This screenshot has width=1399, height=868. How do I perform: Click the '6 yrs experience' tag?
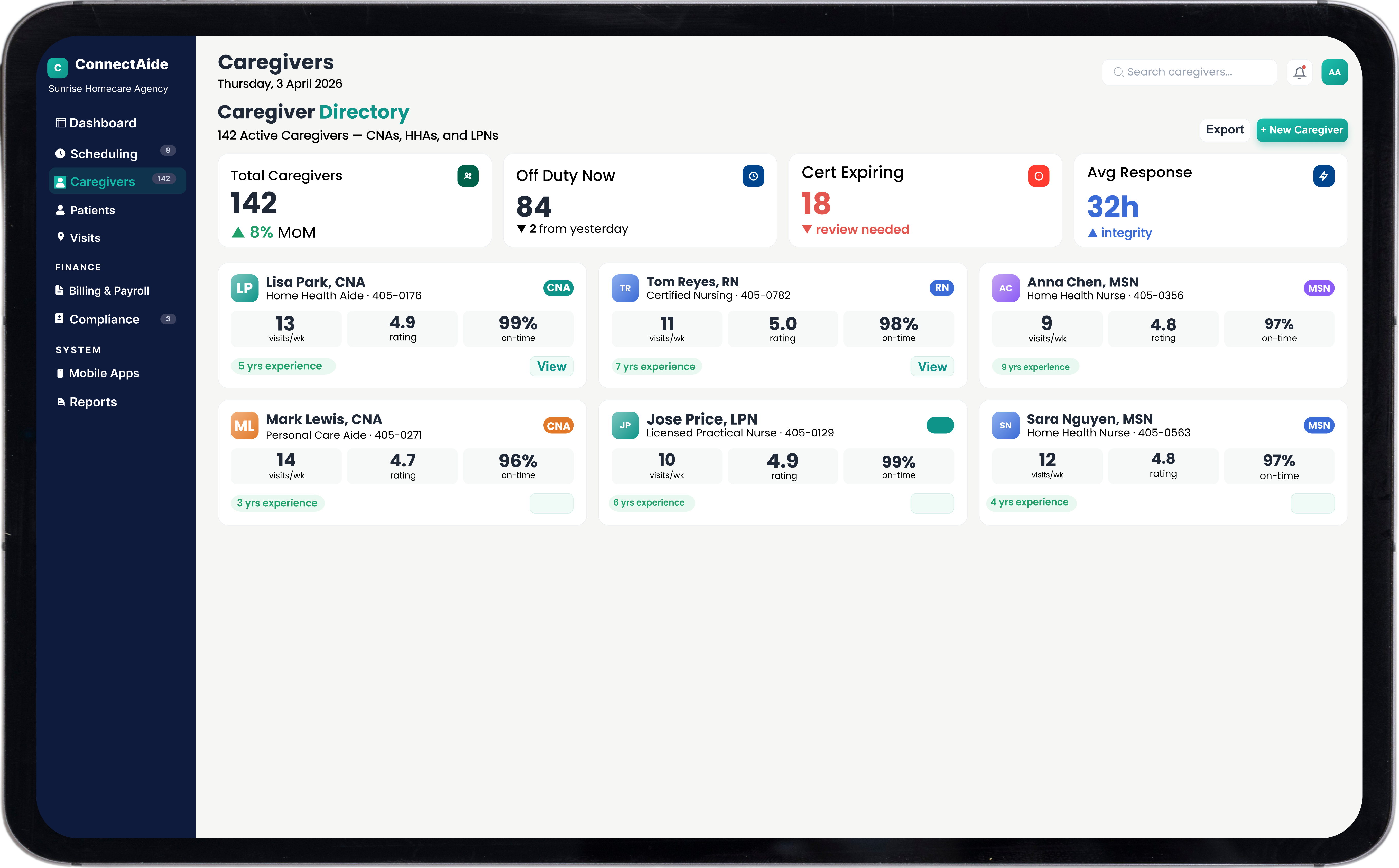653,503
